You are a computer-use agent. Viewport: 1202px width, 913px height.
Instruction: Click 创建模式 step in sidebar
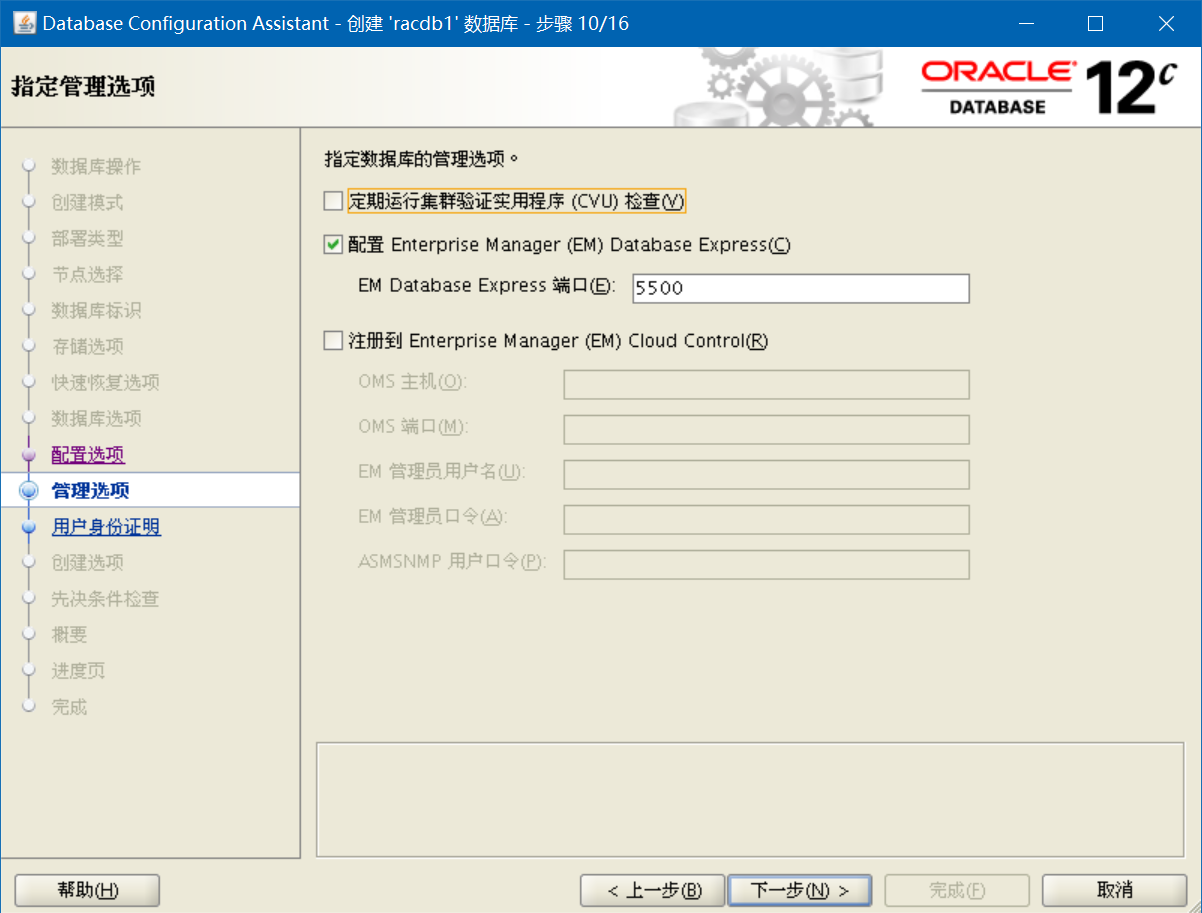click(x=87, y=203)
